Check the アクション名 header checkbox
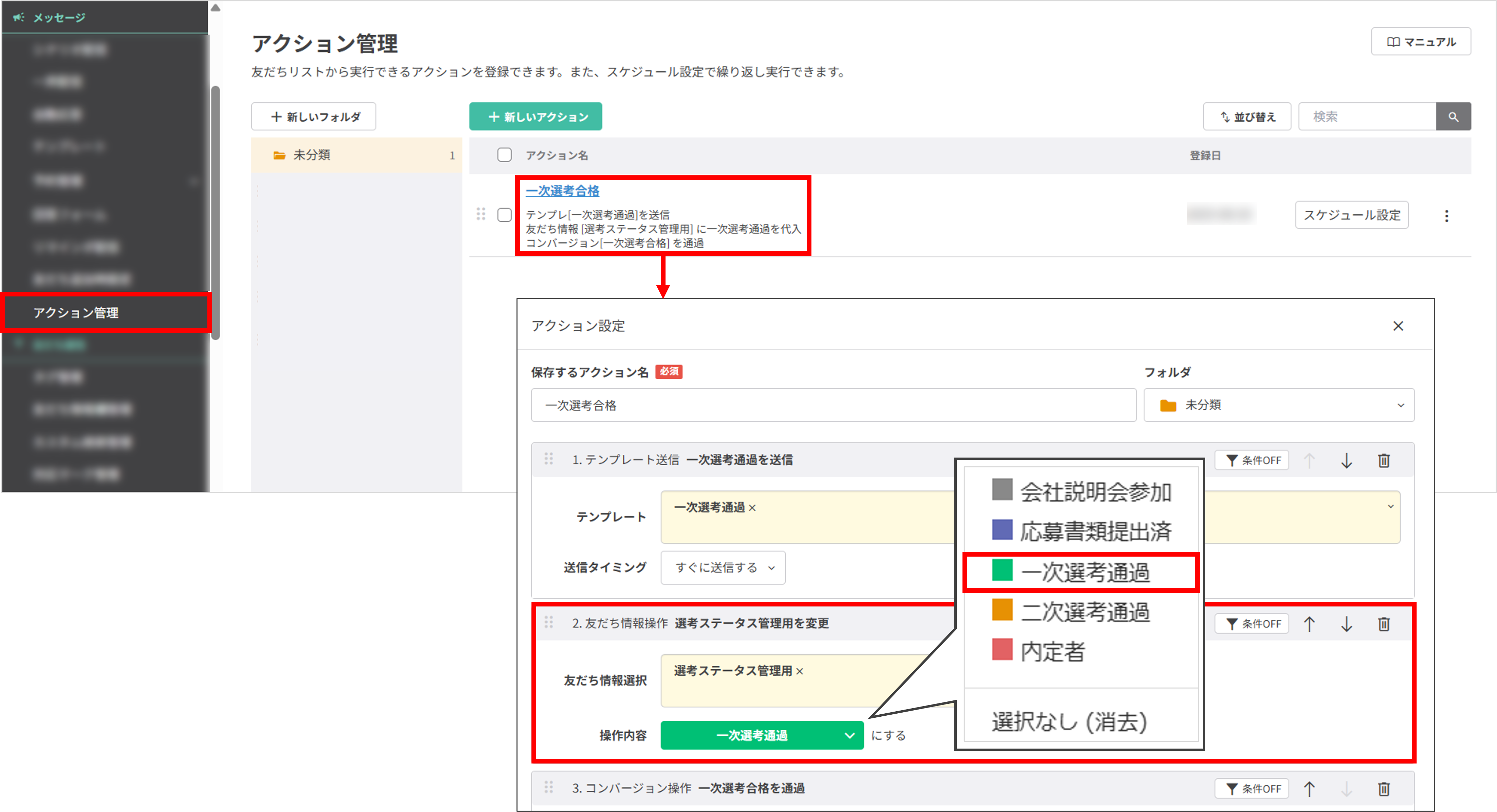This screenshot has height=812, width=1497. click(504, 155)
